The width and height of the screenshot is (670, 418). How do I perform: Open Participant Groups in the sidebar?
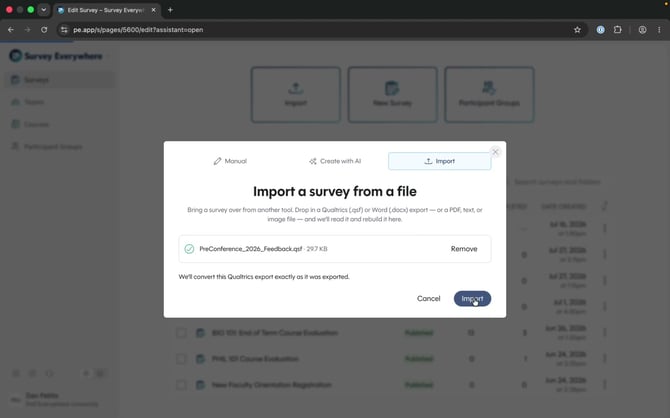[60, 147]
